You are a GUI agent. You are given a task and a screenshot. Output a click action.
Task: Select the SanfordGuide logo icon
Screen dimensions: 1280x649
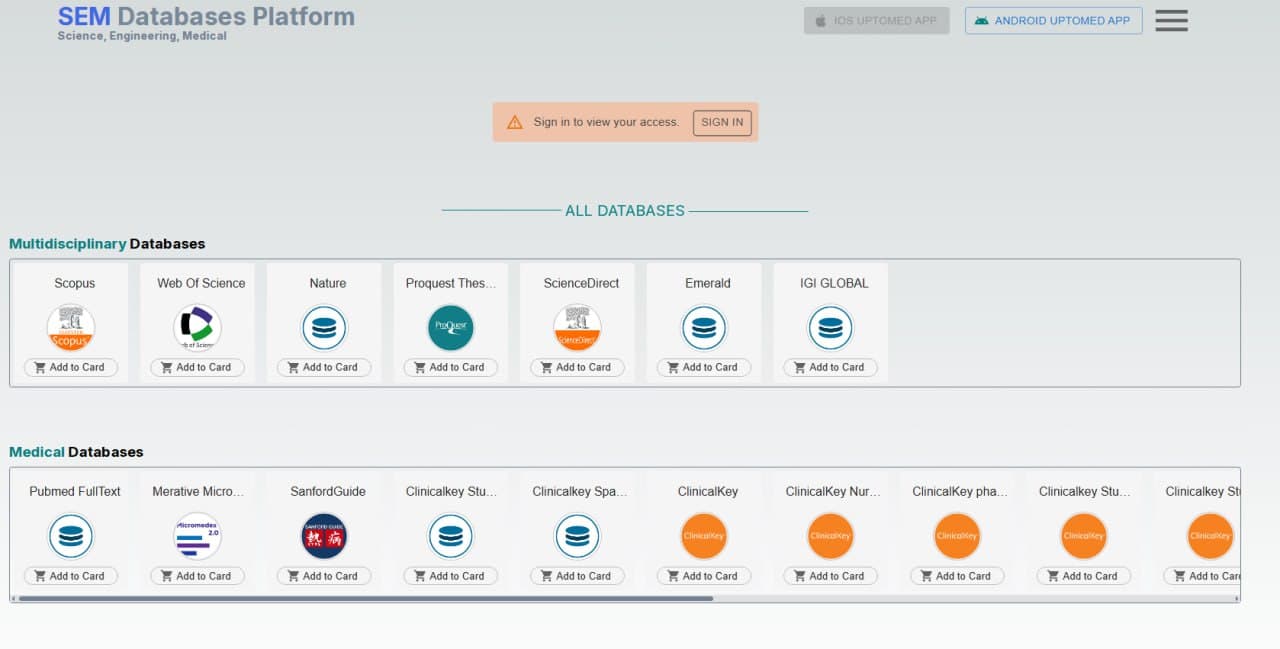pos(324,537)
